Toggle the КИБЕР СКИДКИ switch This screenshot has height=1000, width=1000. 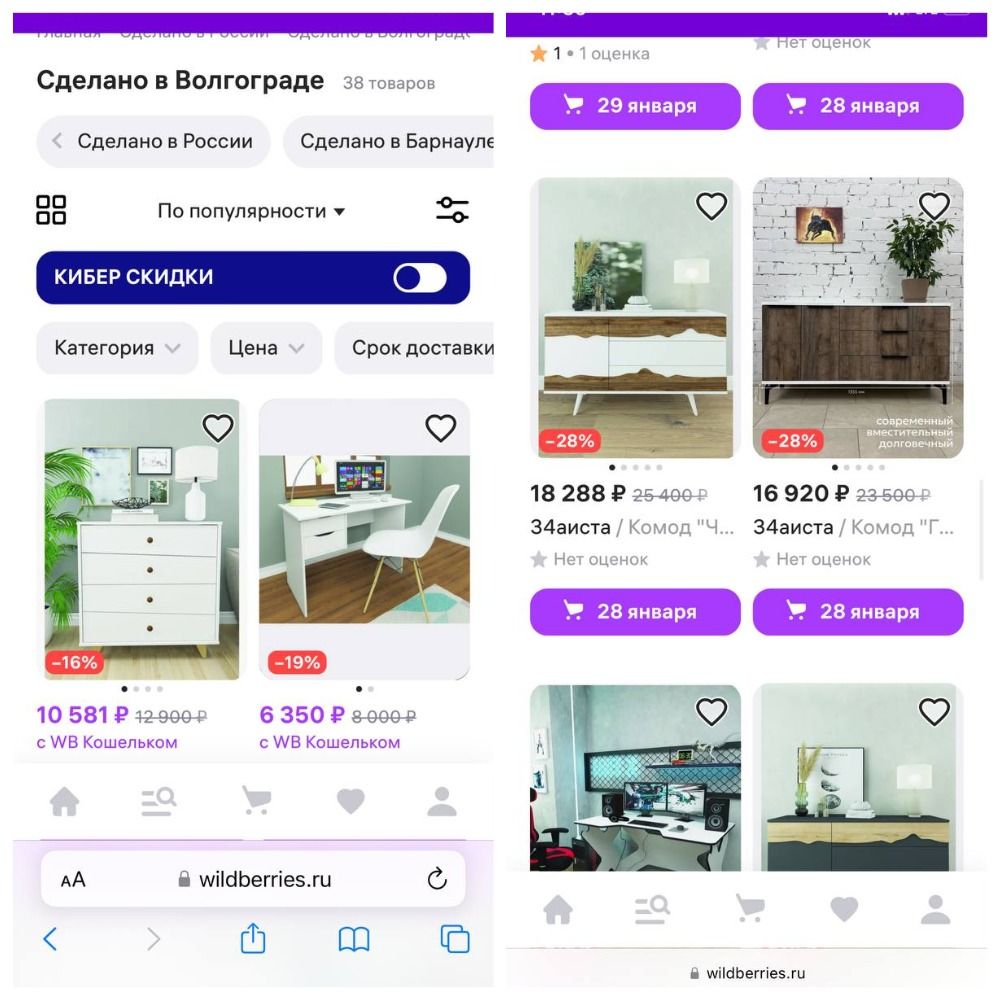point(420,277)
